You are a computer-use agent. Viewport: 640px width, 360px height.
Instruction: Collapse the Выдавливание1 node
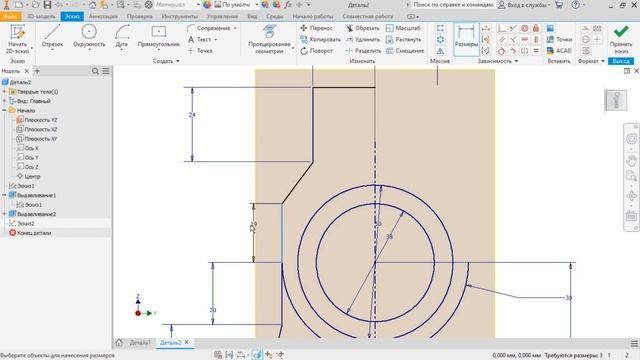pyautogui.click(x=4, y=196)
